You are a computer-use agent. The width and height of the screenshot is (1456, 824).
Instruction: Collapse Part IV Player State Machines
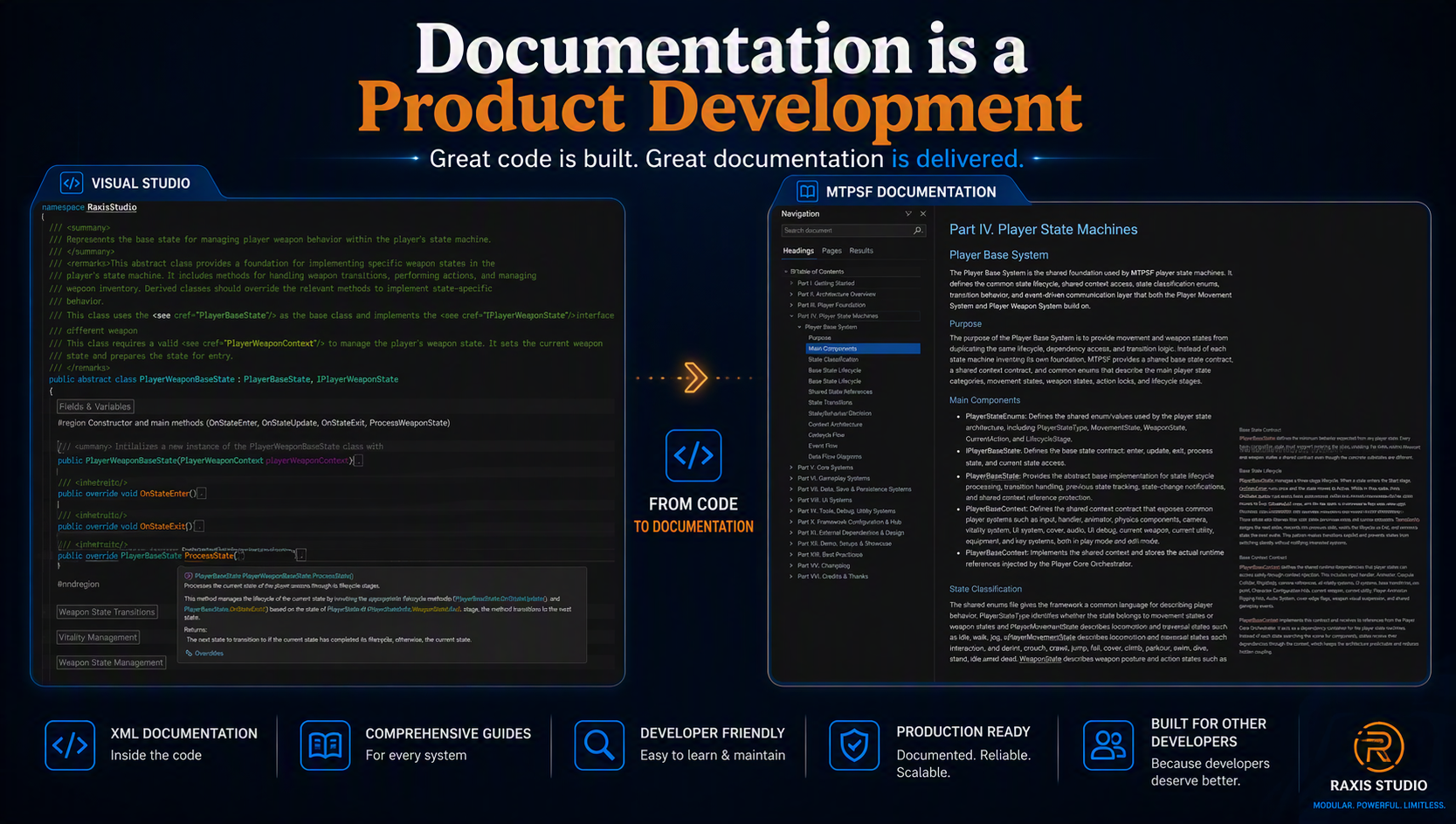(792, 316)
